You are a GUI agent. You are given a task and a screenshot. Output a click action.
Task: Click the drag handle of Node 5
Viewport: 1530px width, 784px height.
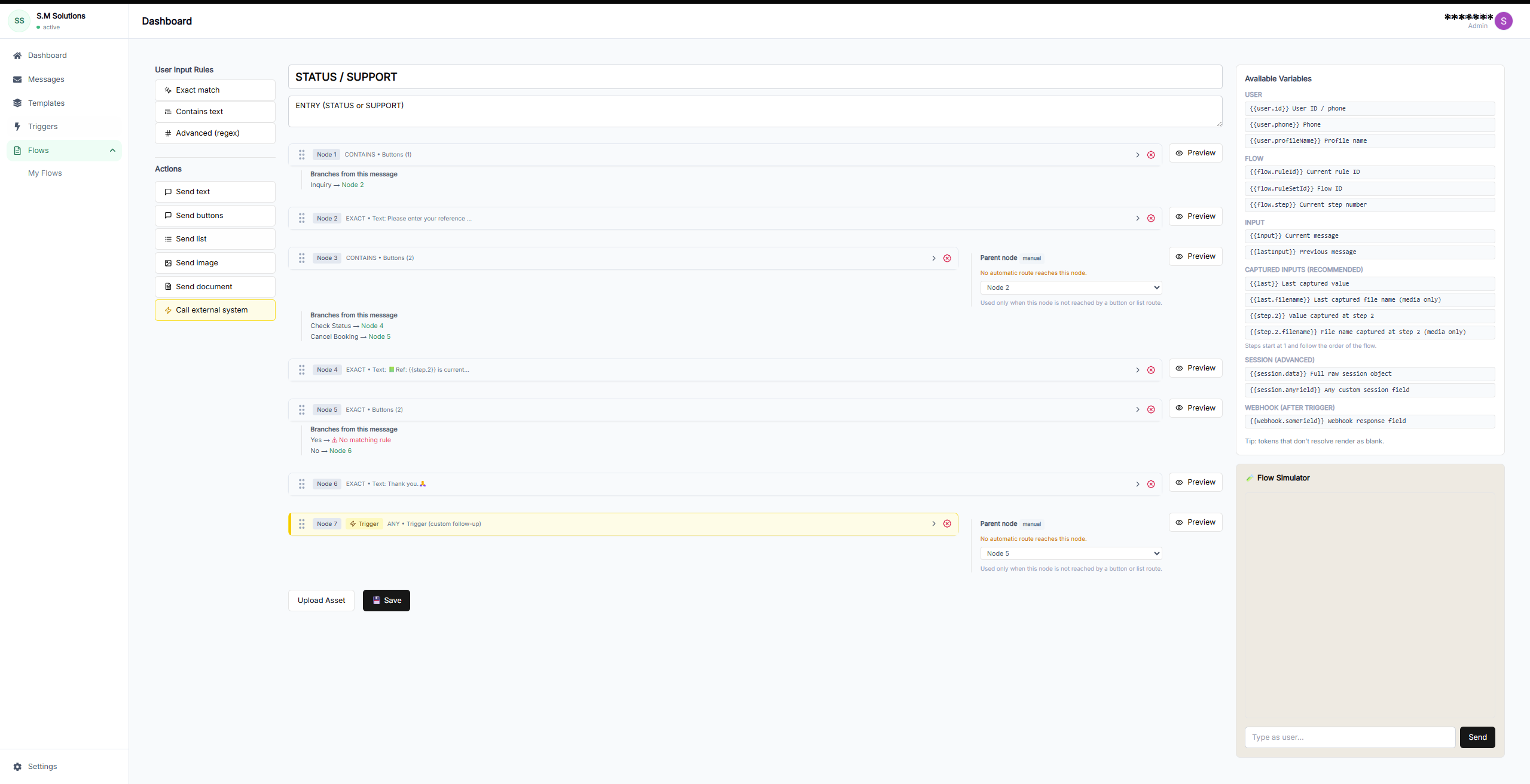click(x=302, y=409)
